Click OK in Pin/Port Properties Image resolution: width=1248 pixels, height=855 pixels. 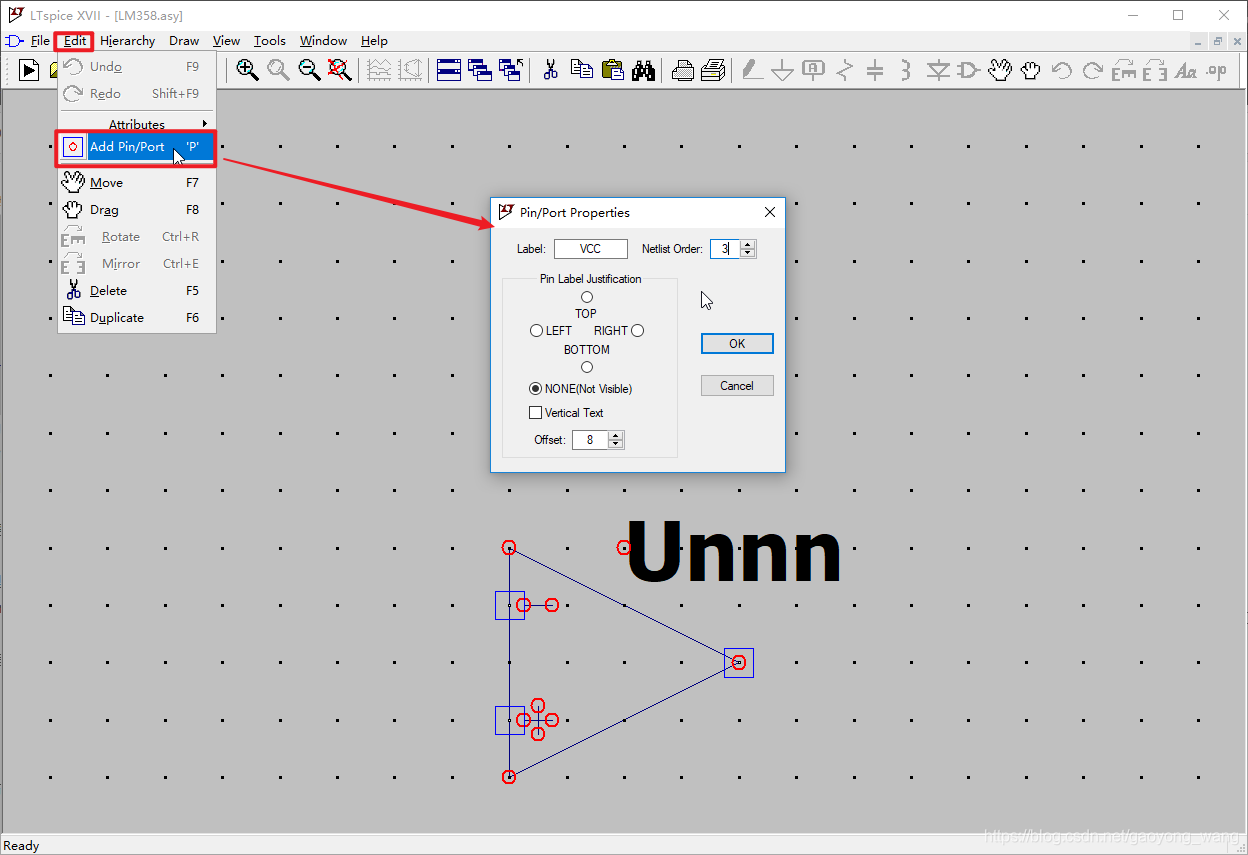[x=737, y=343]
